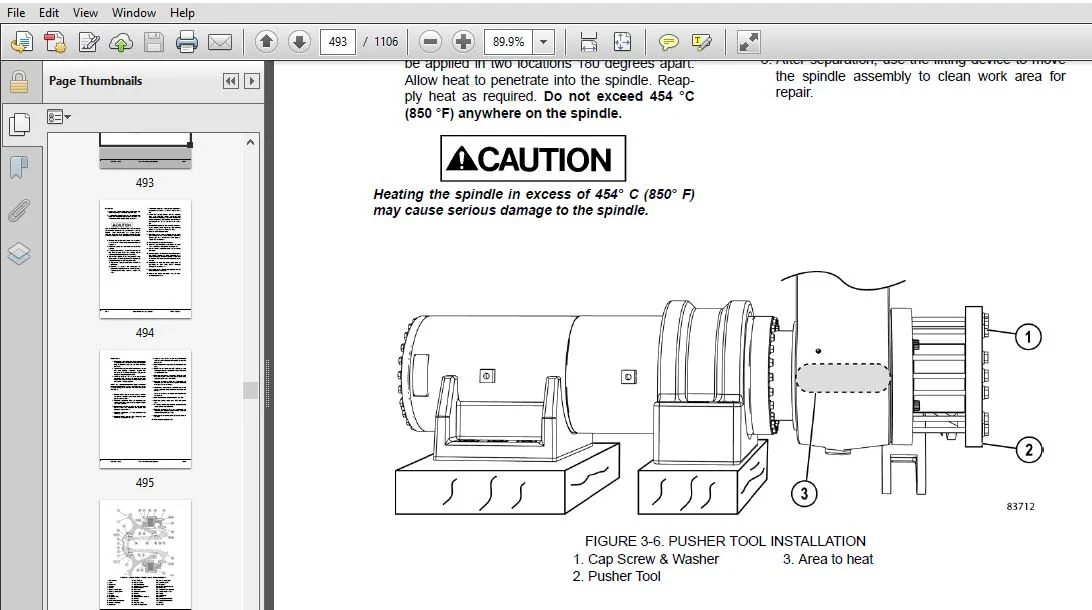1092x610 pixels.
Task: Click the Email envelope icon
Action: tap(220, 42)
